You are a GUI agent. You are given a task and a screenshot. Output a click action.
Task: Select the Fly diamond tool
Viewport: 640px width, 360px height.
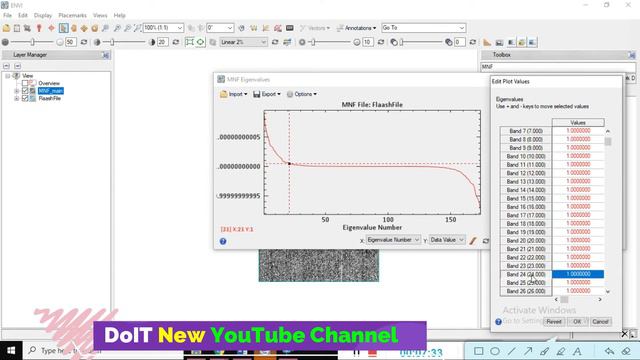tap(84, 28)
